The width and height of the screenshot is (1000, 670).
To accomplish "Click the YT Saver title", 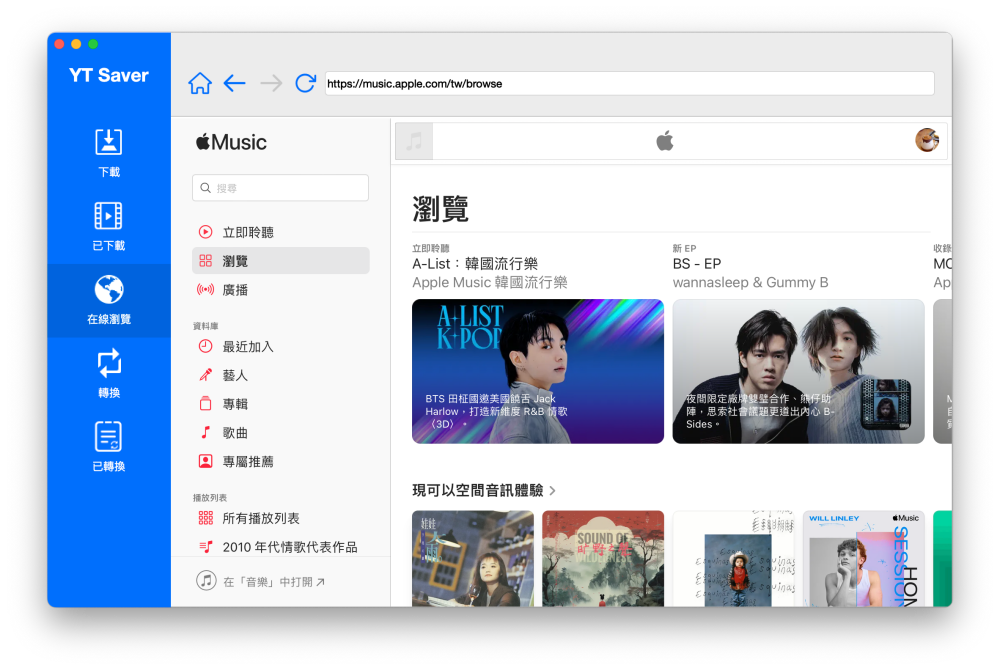I will [108, 75].
